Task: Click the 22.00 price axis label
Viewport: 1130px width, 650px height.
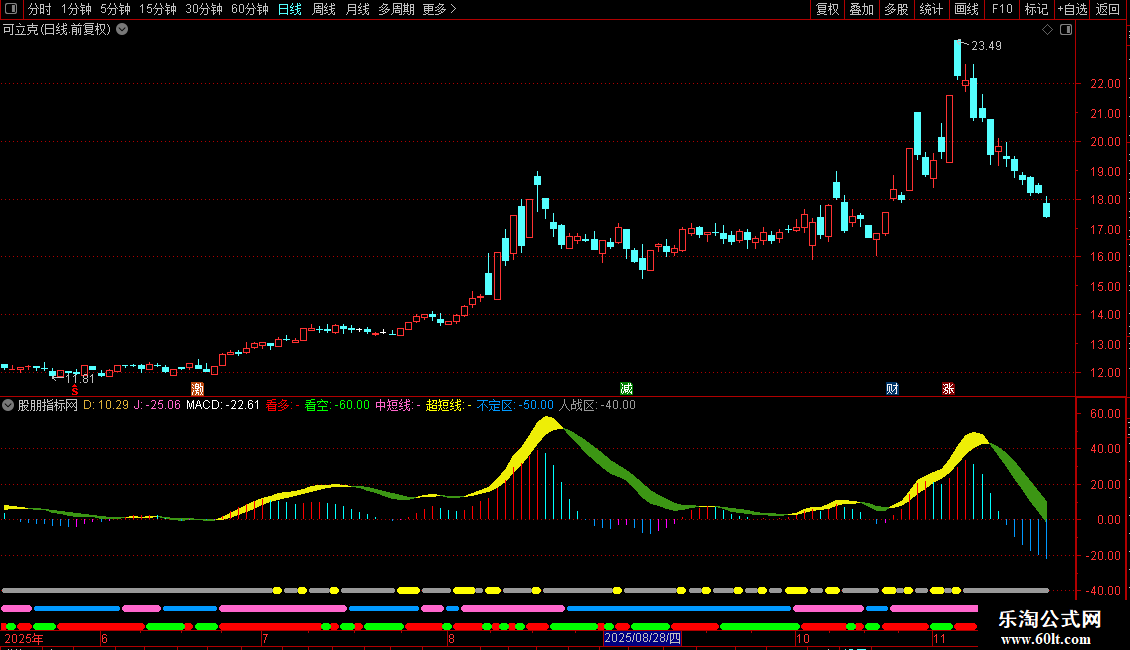Action: [x=1105, y=84]
